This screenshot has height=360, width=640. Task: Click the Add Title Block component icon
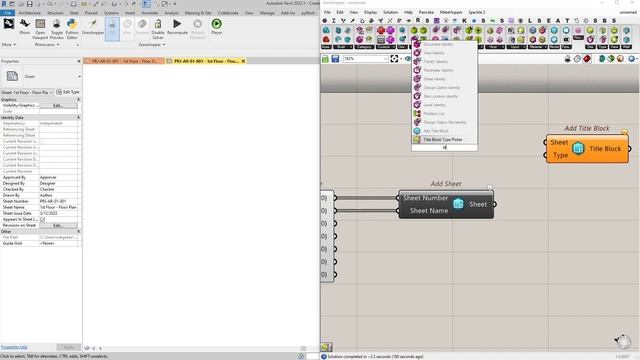point(578,149)
